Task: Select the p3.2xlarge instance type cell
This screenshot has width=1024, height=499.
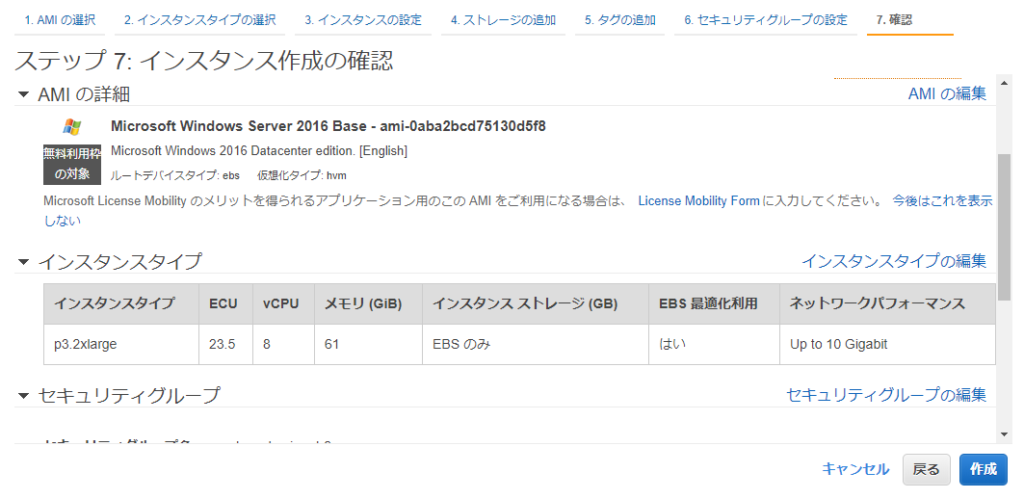Action: tap(121, 344)
